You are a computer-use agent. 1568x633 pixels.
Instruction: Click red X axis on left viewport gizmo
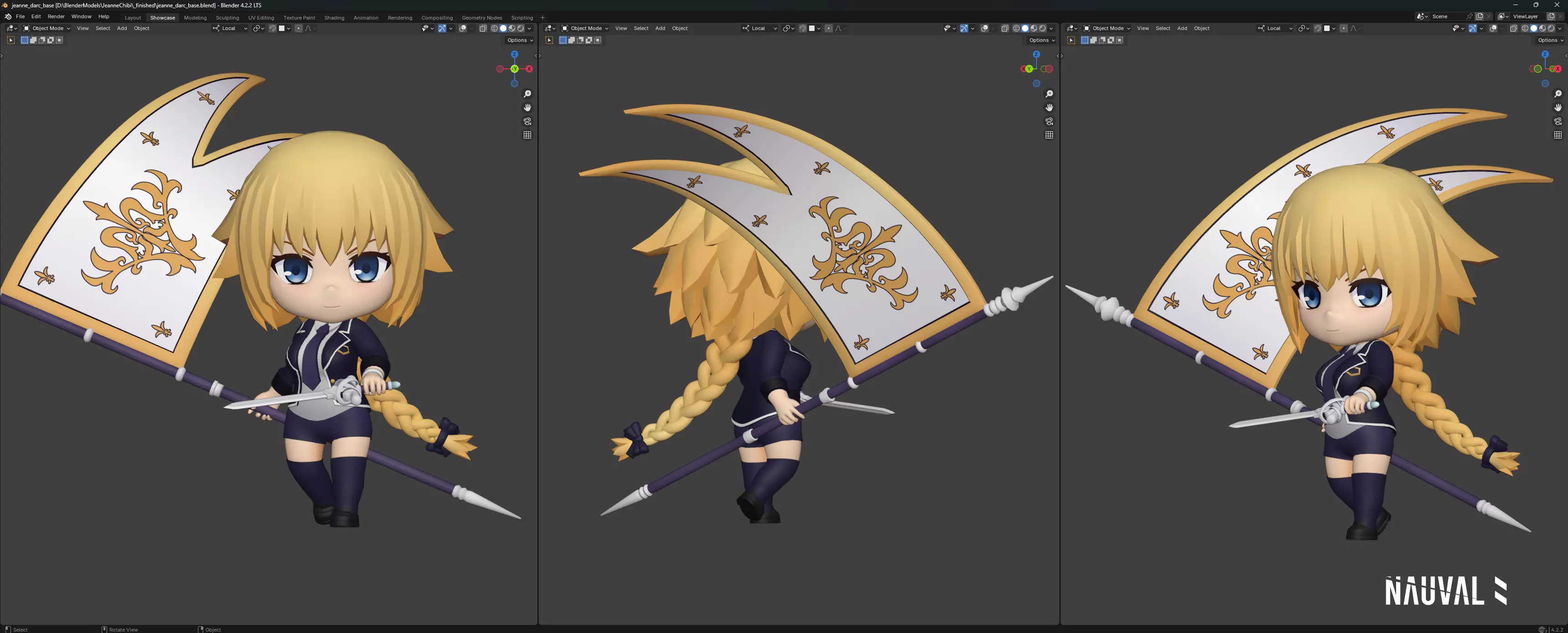[529, 69]
